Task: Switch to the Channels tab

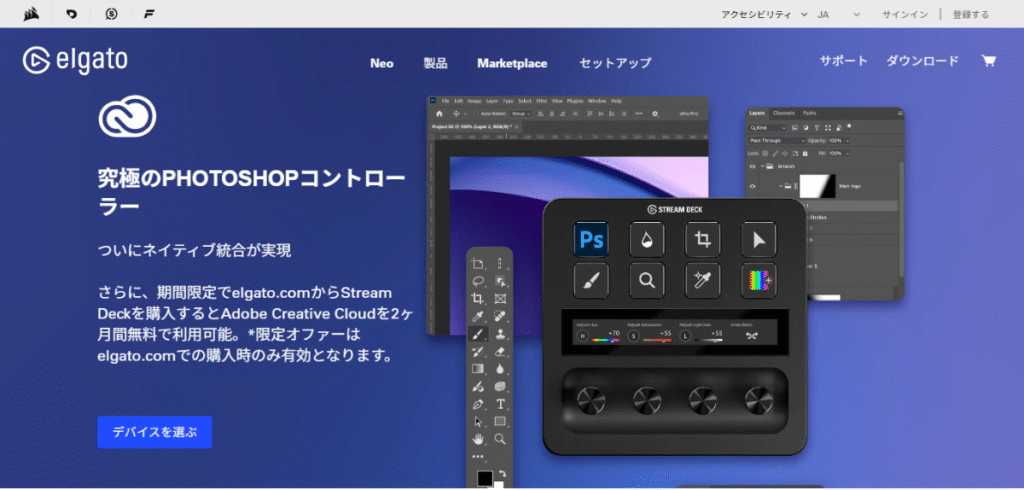Action: tap(784, 113)
